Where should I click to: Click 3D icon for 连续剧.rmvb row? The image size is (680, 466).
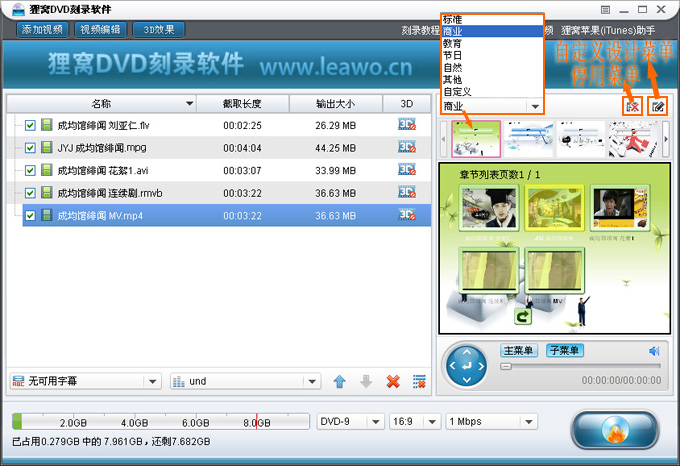click(x=407, y=192)
